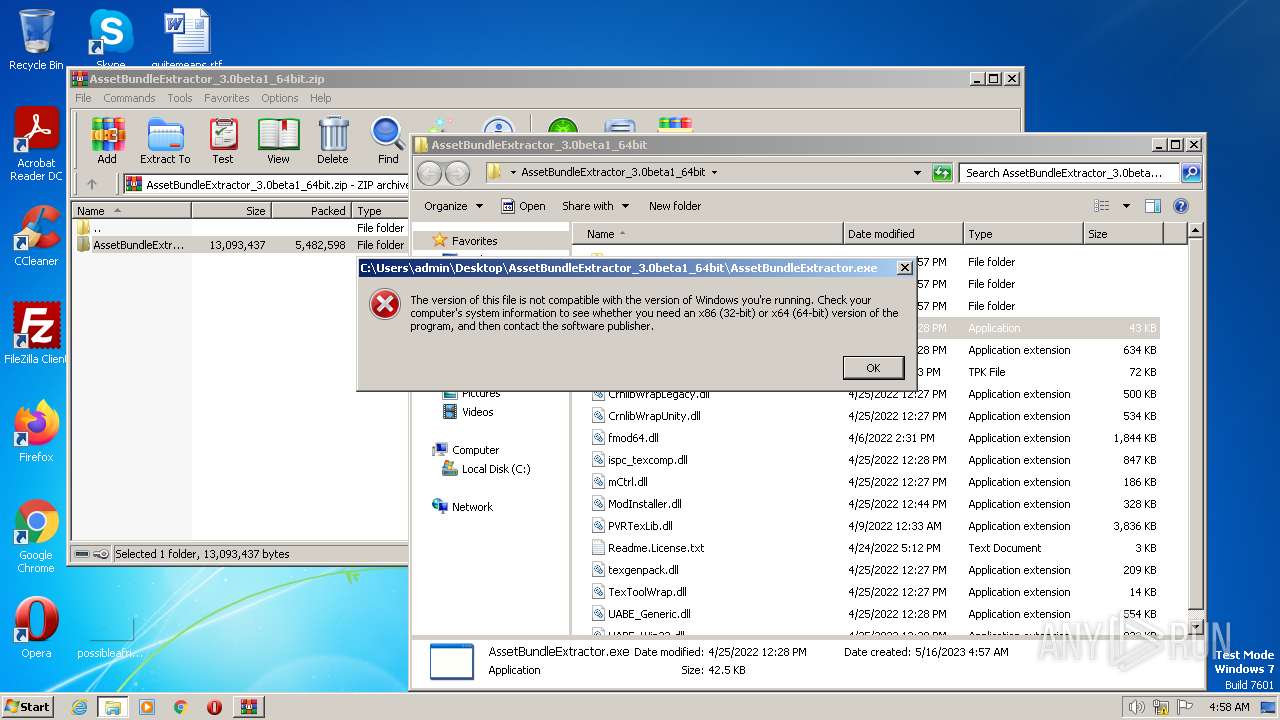Open the Help menu in WinRAR
The width and height of the screenshot is (1280, 720).
pyautogui.click(x=320, y=98)
